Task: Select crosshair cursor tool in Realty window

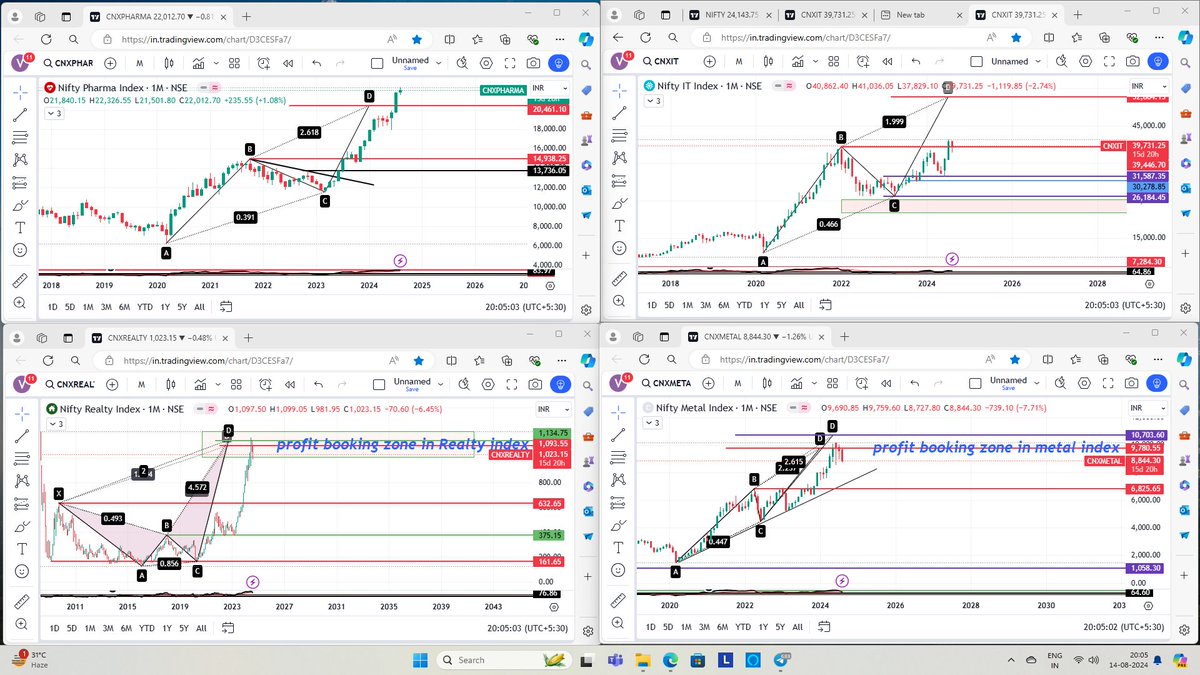Action: [20, 413]
